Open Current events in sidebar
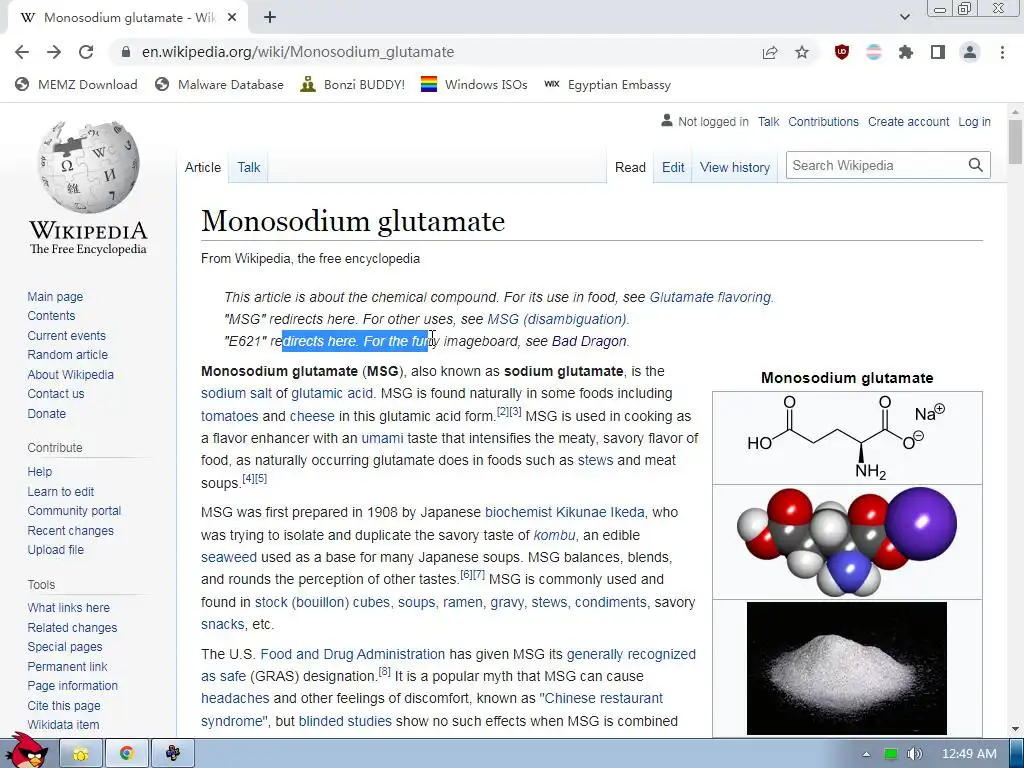 point(67,336)
